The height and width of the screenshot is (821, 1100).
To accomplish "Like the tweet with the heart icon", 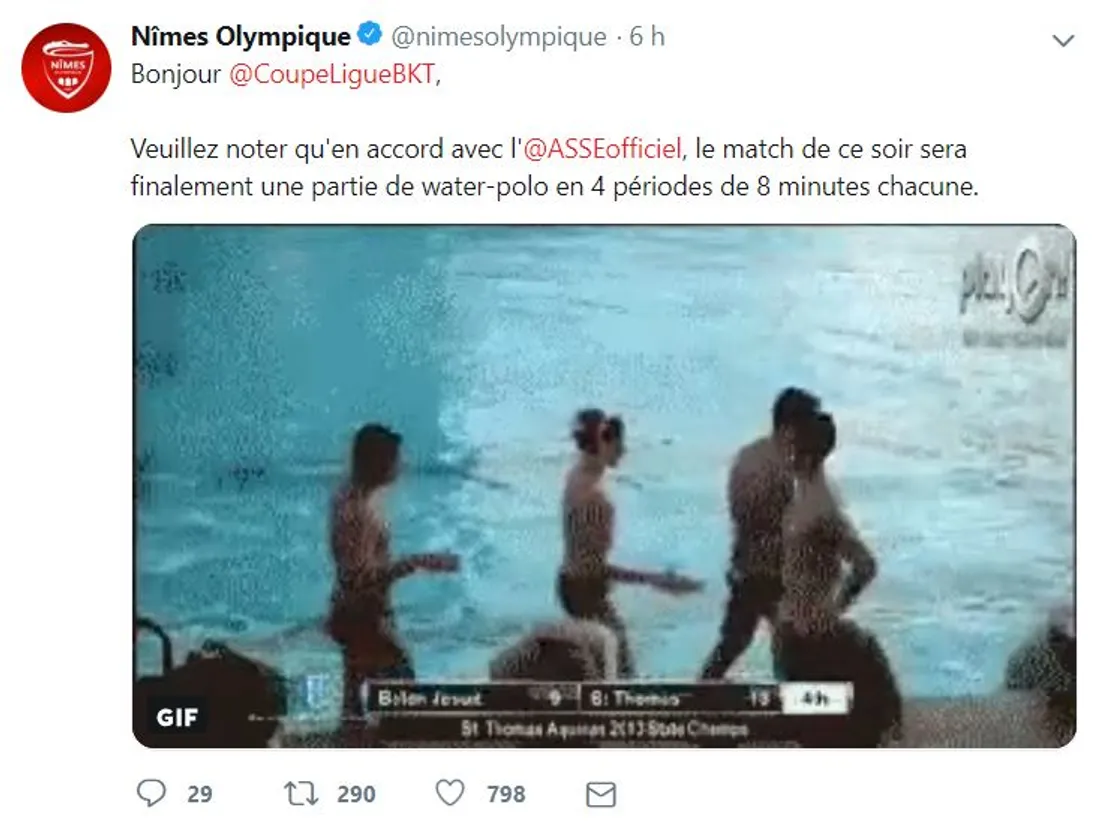I will 450,793.
